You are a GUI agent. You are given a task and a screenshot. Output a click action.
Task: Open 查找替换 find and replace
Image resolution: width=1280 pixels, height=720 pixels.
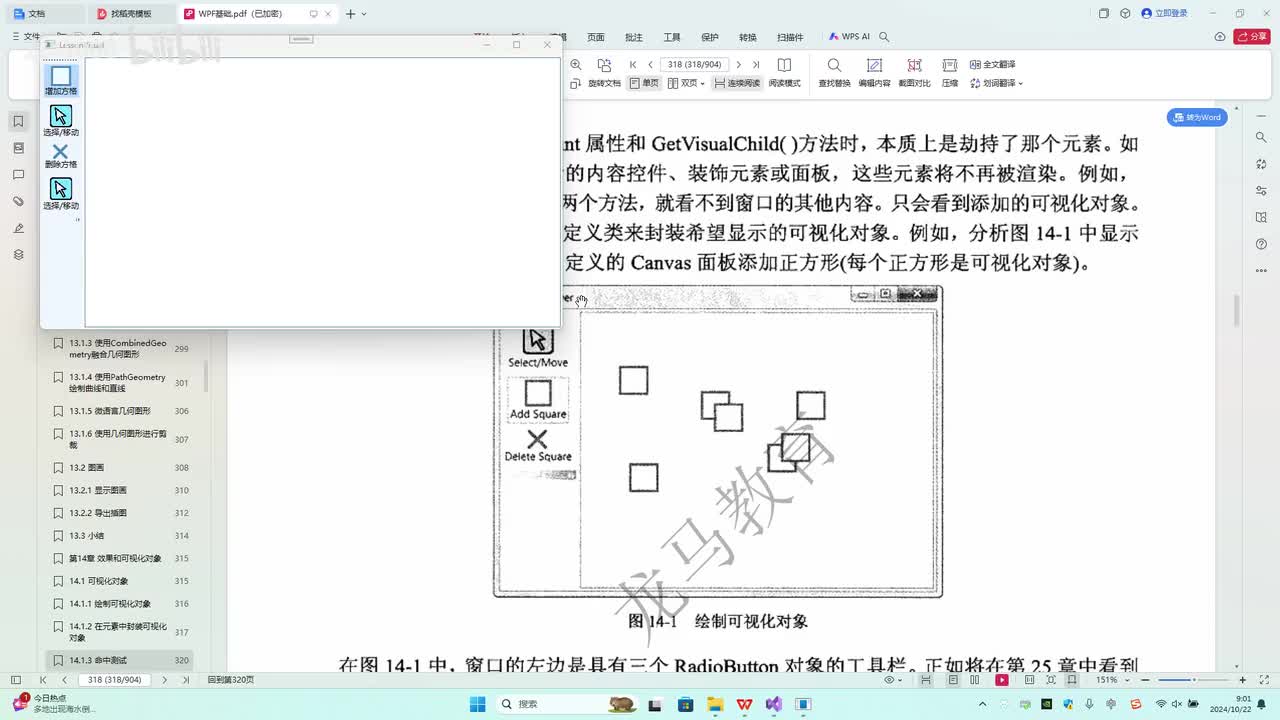pos(834,73)
